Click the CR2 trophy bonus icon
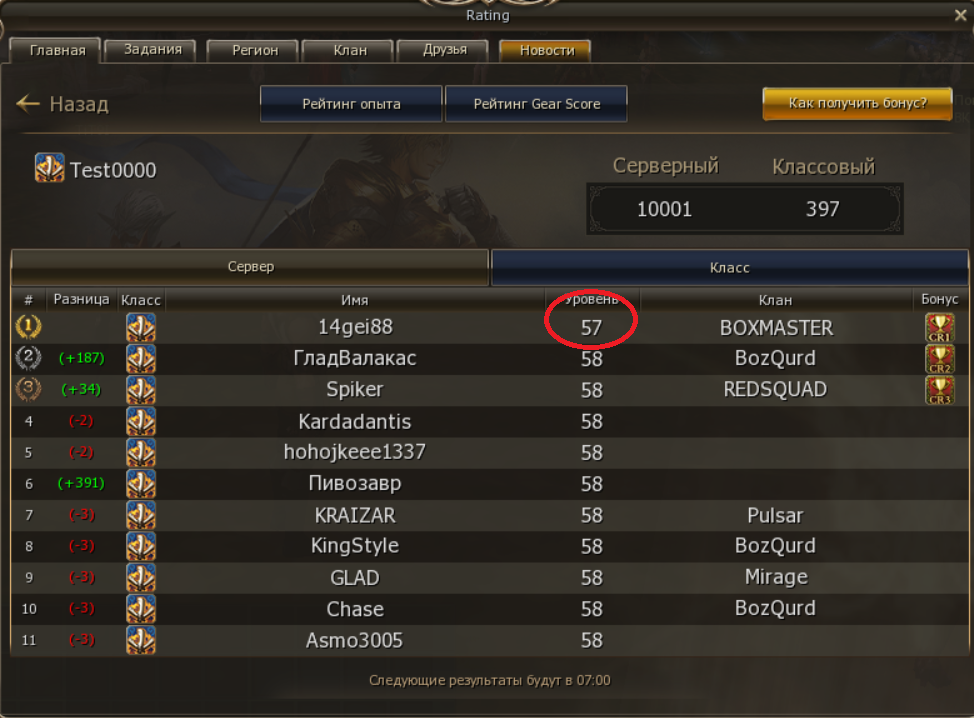The width and height of the screenshot is (974, 718). pos(939,358)
